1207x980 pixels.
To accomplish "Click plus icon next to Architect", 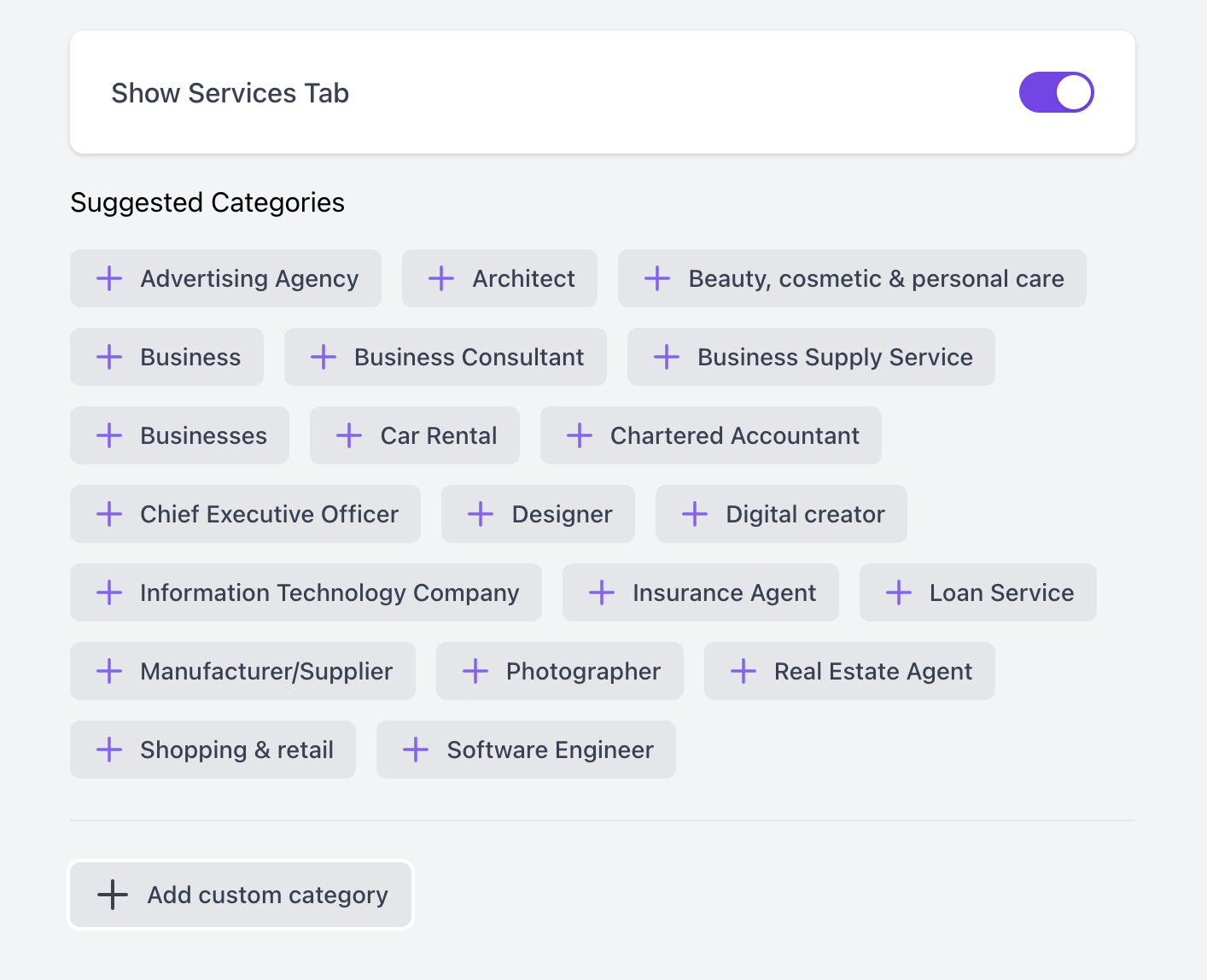I will pos(441,278).
